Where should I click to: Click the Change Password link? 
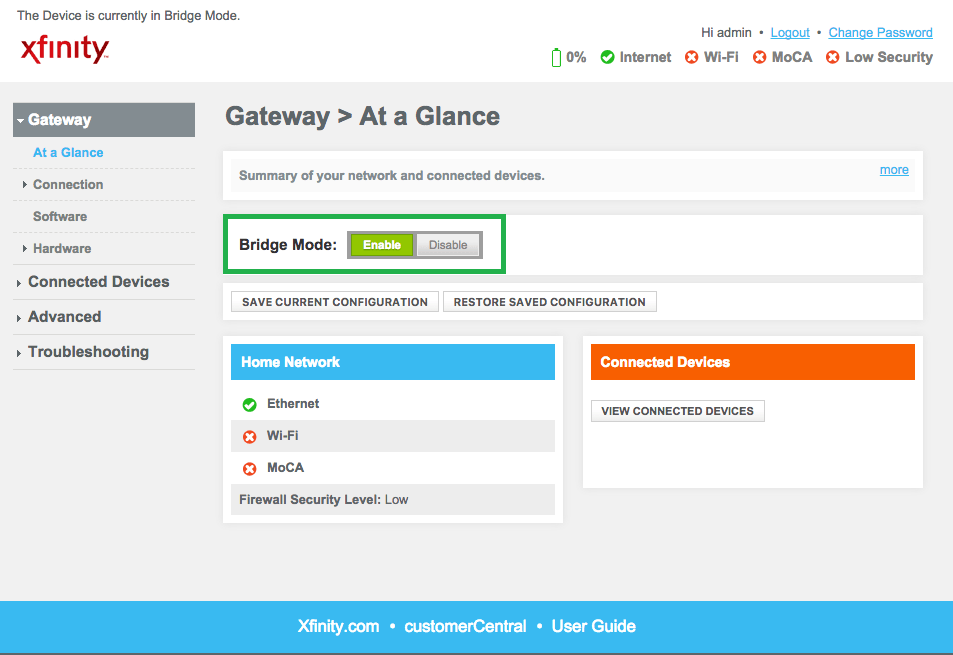point(880,33)
